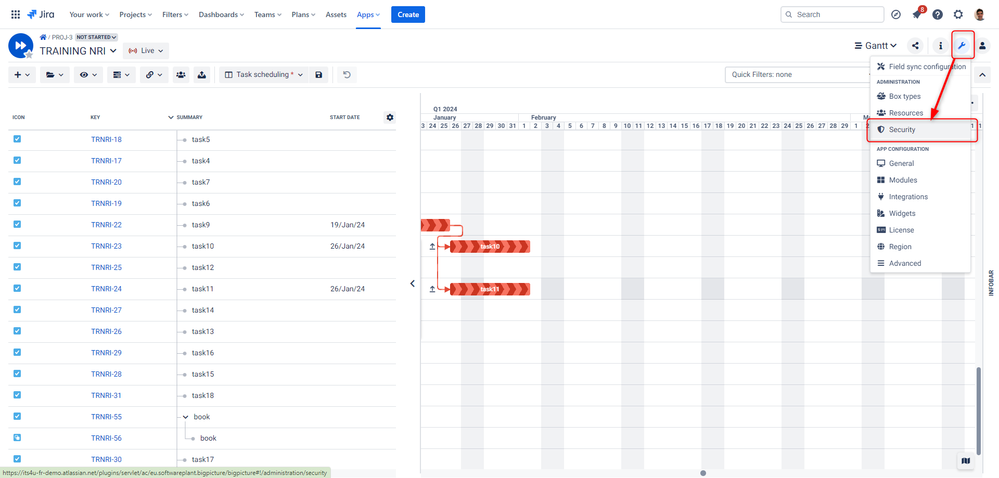
Task: Toggle the TRNRI-23 row checkbox icon
Action: click(x=17, y=245)
